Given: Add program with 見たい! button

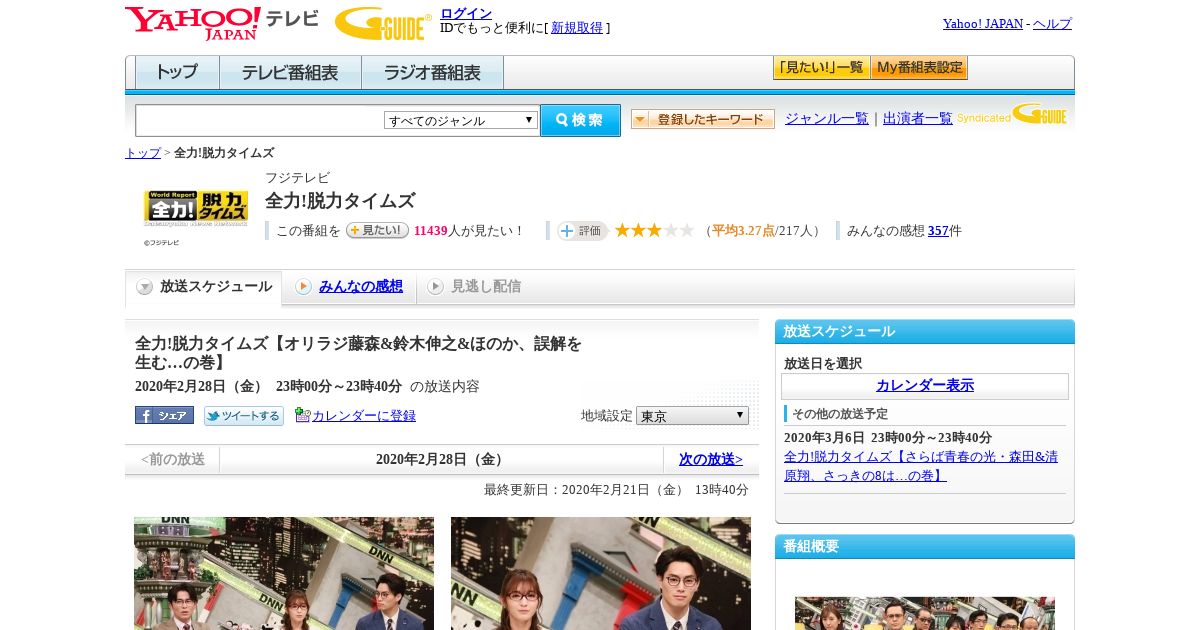Looking at the screenshot, I should coord(377,230).
